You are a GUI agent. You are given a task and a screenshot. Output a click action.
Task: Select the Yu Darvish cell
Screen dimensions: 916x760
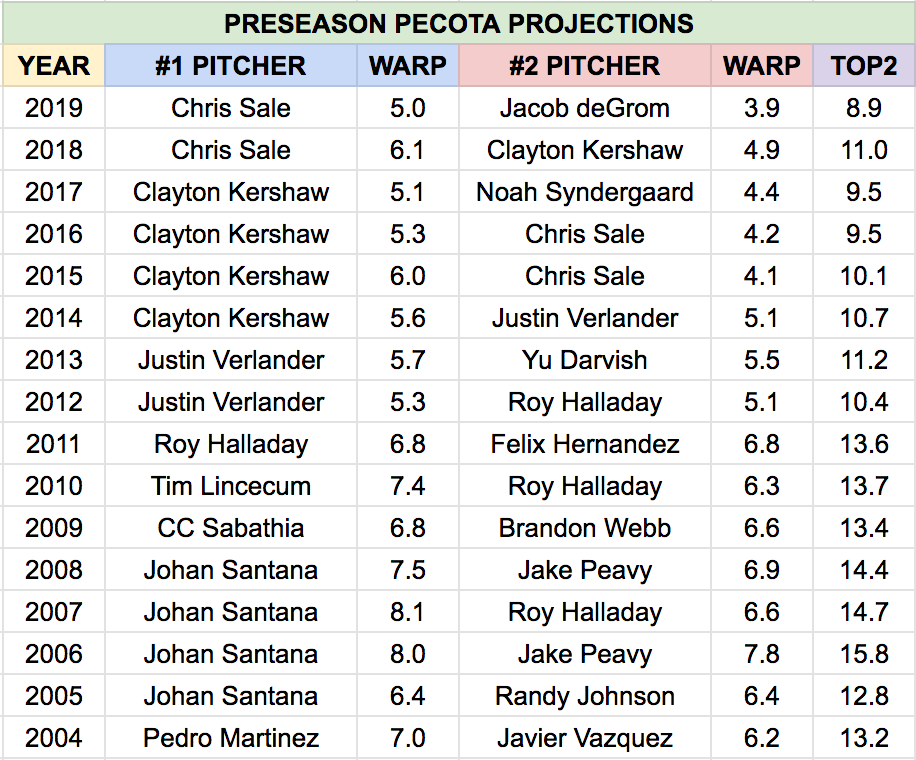tap(585, 360)
